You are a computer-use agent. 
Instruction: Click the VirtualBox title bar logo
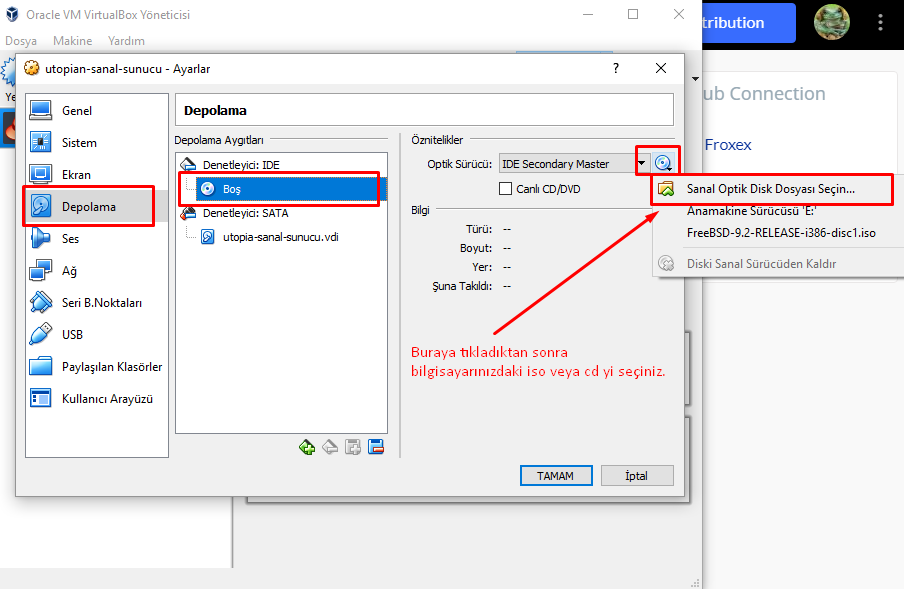tap(12, 14)
